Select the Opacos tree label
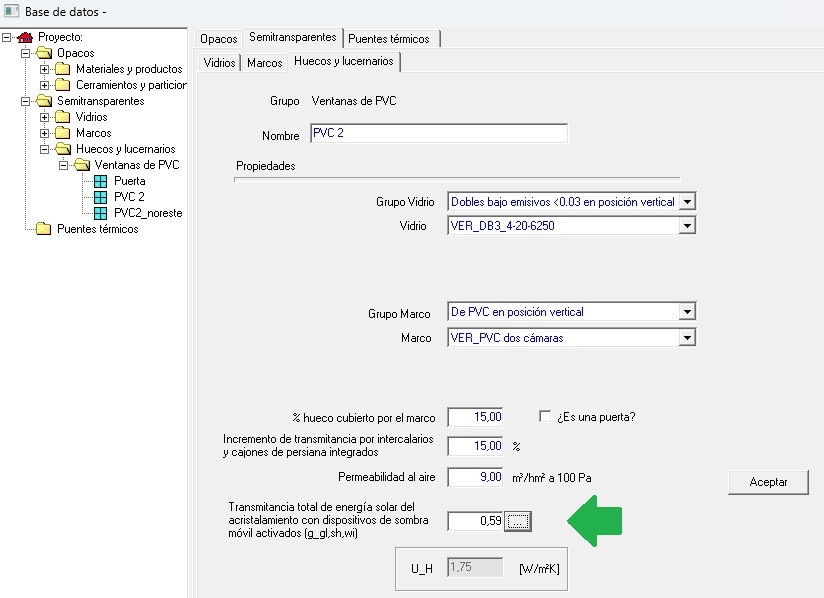 pyautogui.click(x=76, y=53)
